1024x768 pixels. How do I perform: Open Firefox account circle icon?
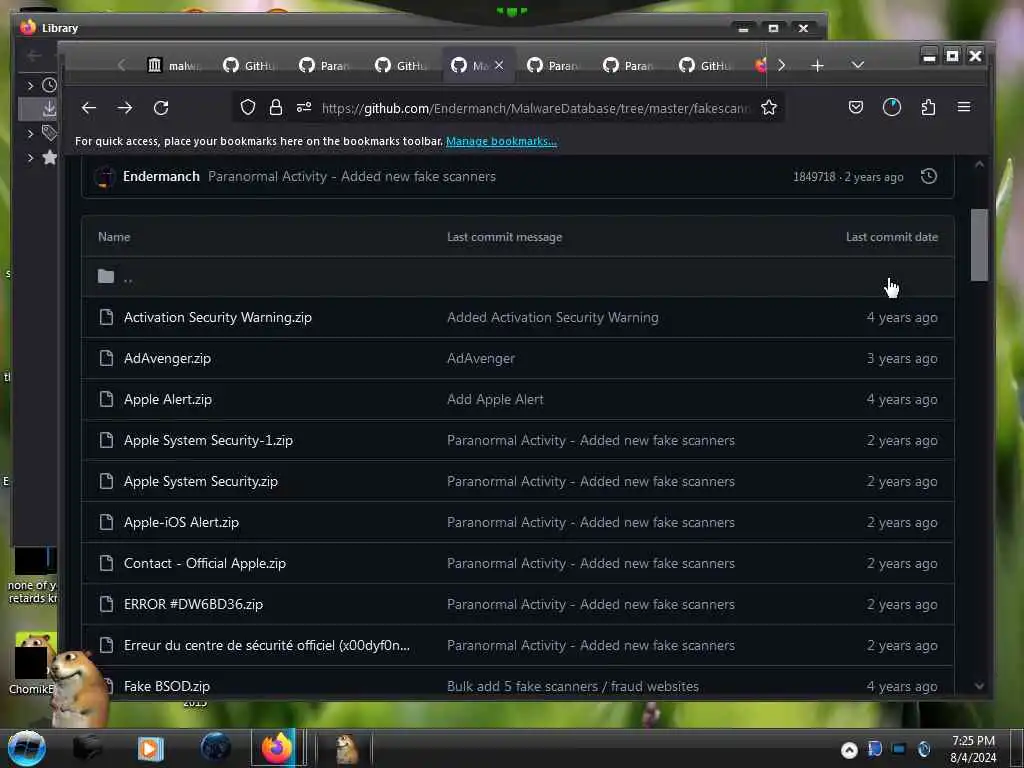coord(891,107)
